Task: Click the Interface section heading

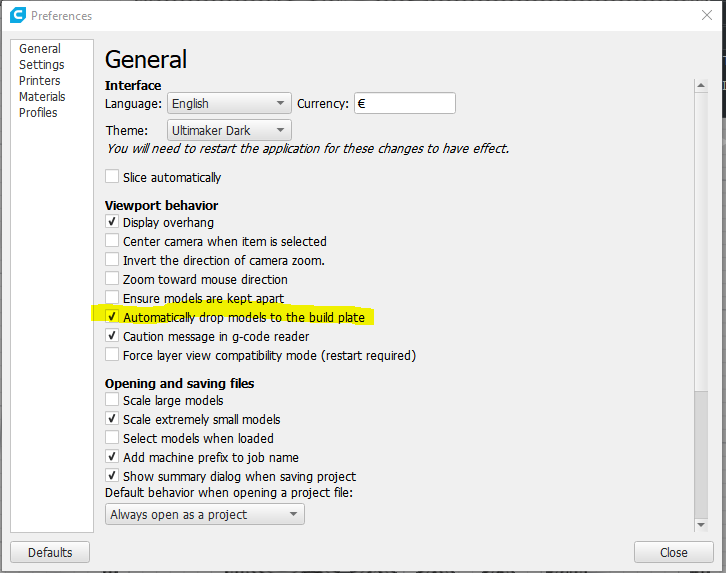Action: [x=133, y=85]
